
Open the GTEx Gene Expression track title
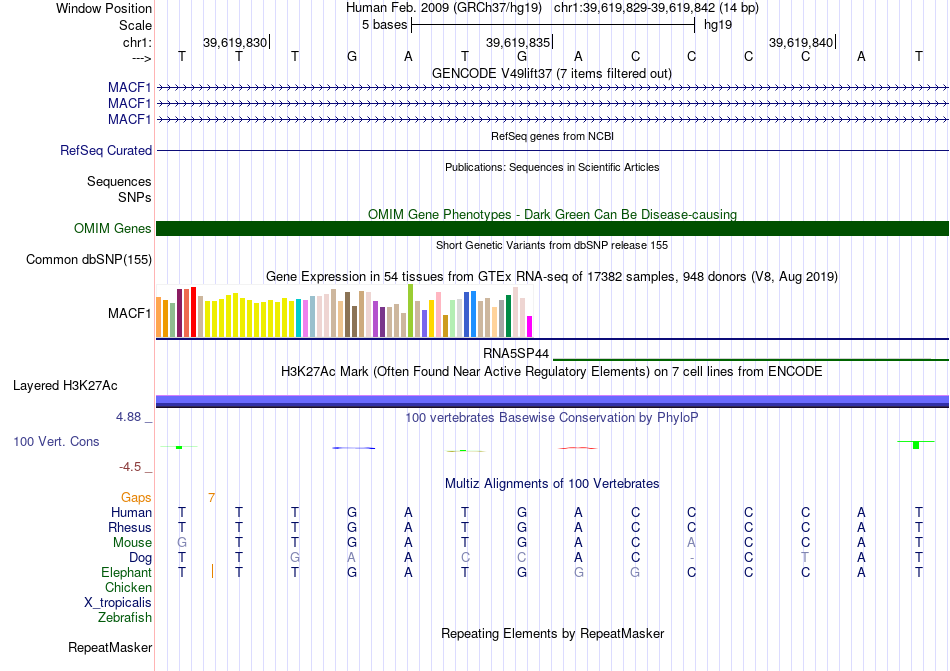[x=552, y=277]
